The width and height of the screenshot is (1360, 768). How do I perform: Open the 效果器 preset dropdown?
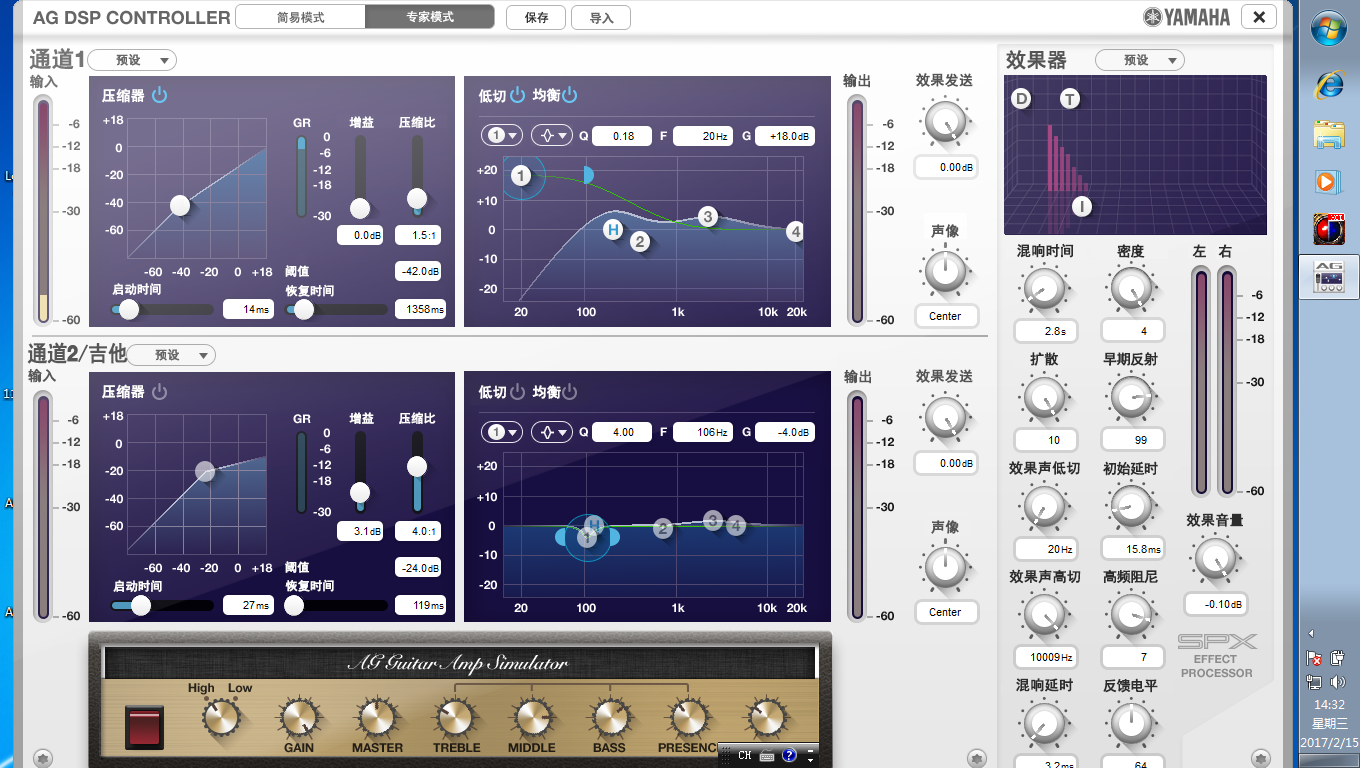(x=1139, y=60)
